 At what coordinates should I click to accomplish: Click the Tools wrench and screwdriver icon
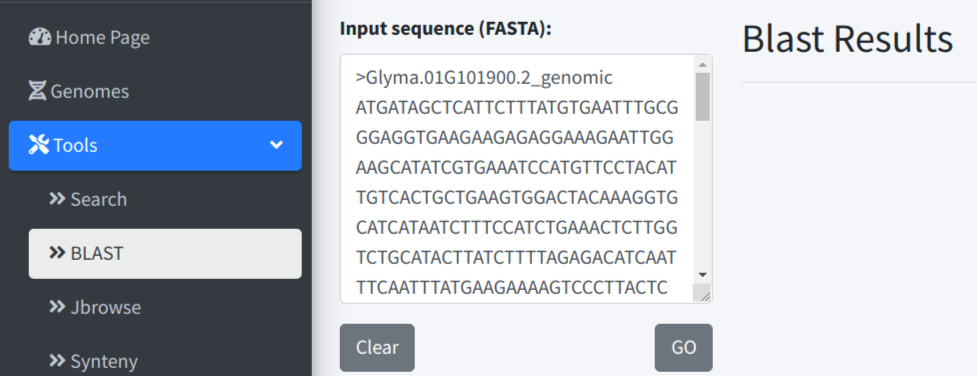[x=39, y=145]
